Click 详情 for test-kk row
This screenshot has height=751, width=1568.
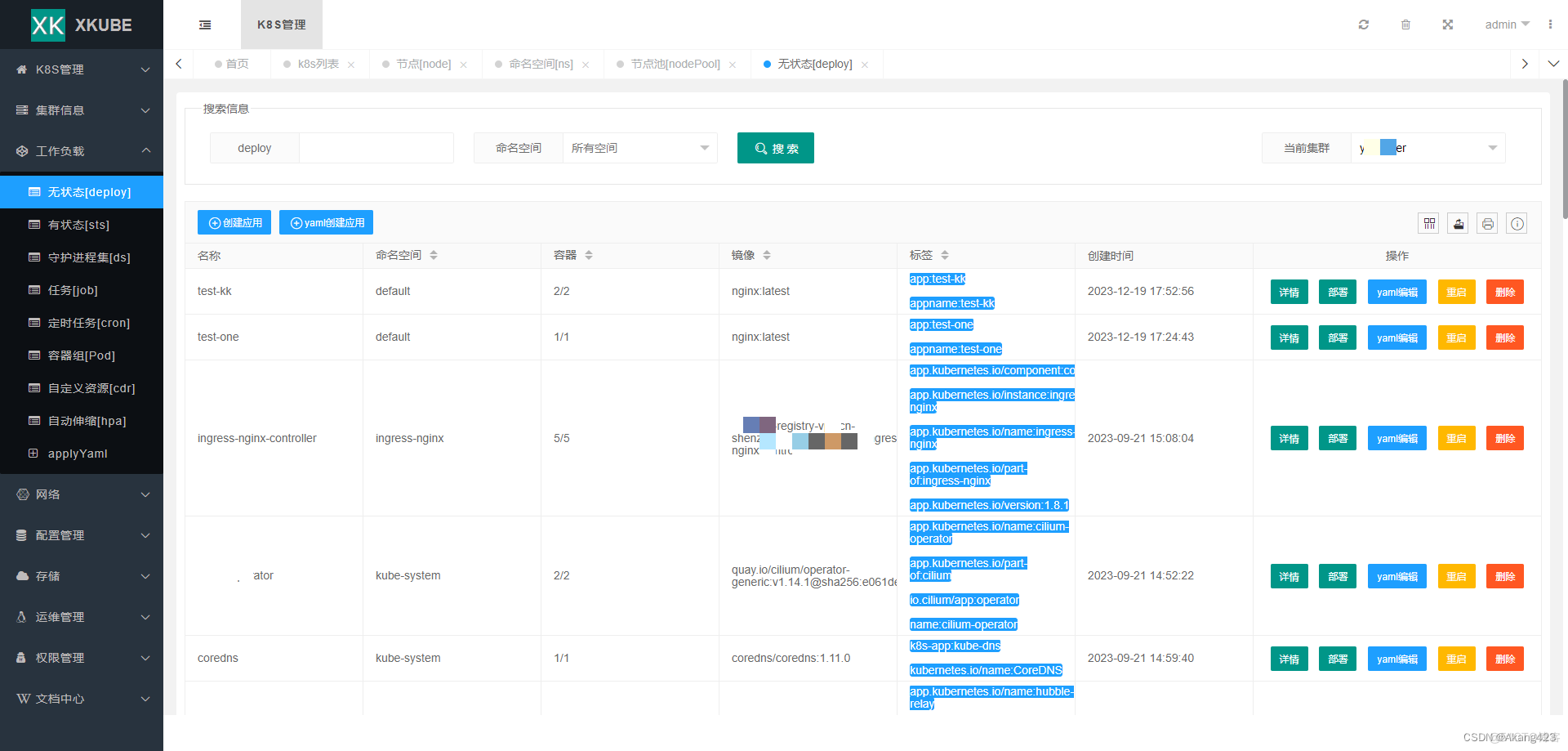tap(1290, 292)
